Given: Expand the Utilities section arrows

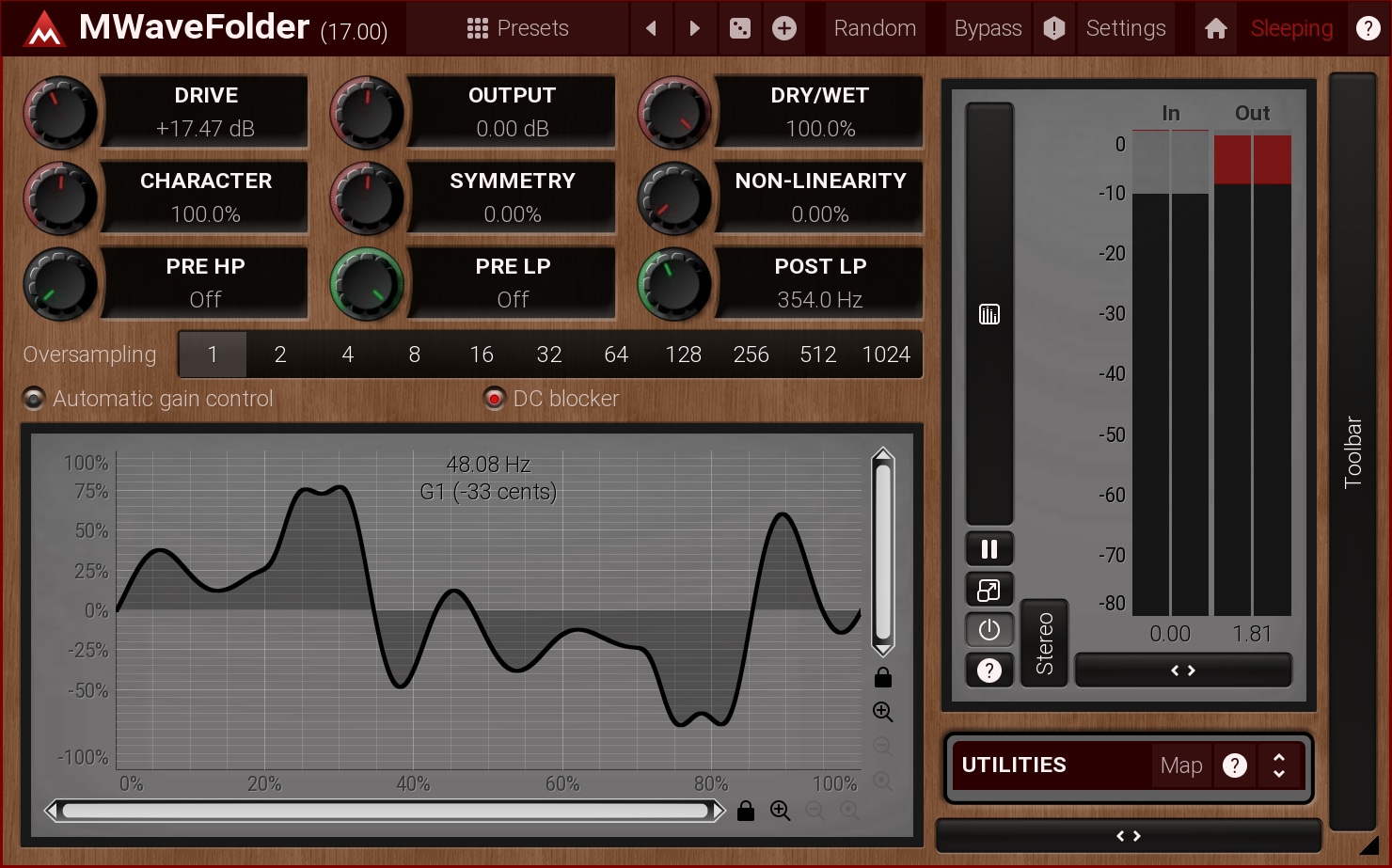Looking at the screenshot, I should (1278, 765).
